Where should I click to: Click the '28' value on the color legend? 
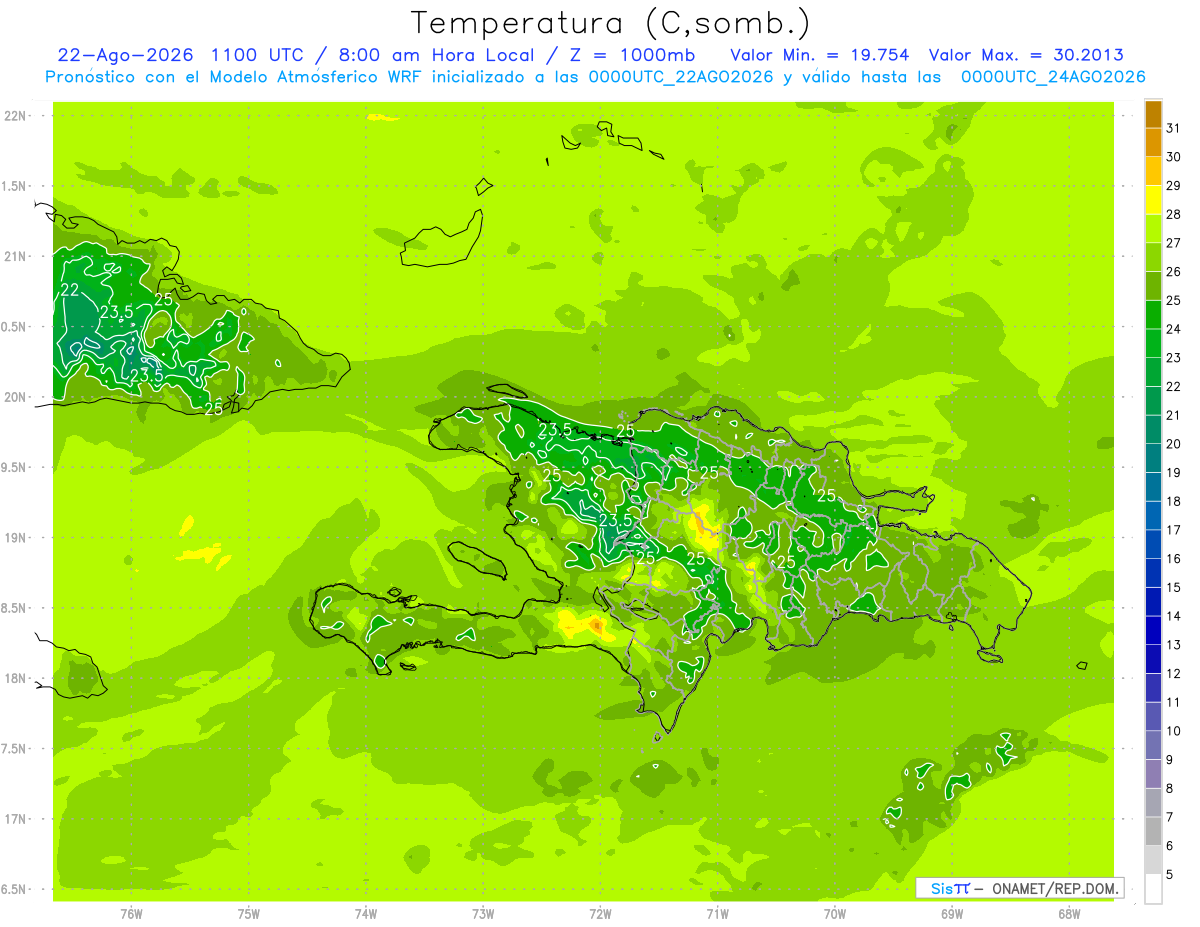pyautogui.click(x=1174, y=214)
